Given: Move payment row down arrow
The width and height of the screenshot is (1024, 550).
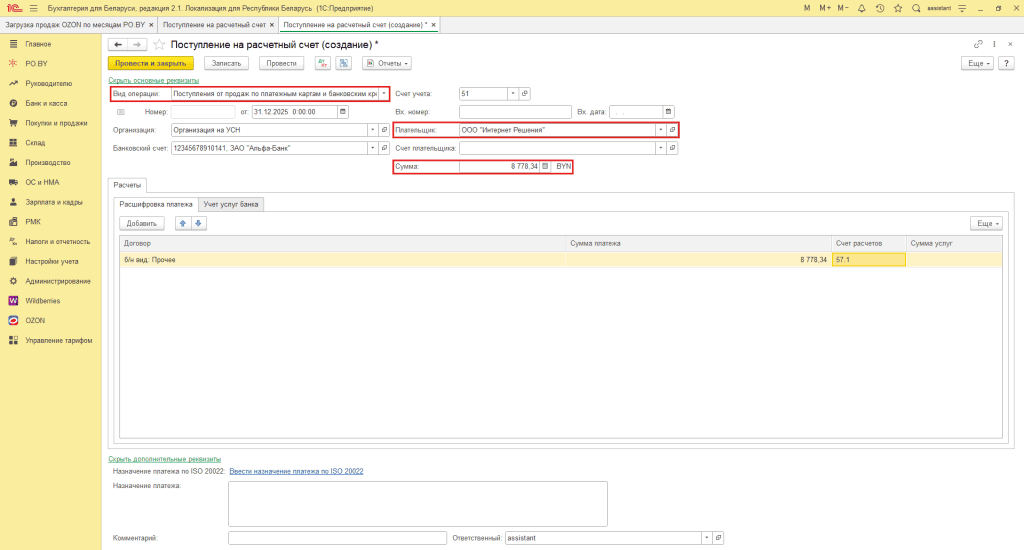Looking at the screenshot, I should pos(199,223).
